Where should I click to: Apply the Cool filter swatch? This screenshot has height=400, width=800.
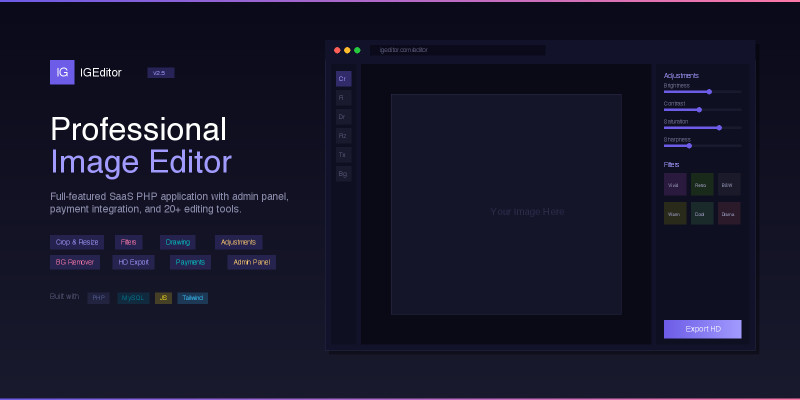(702, 213)
